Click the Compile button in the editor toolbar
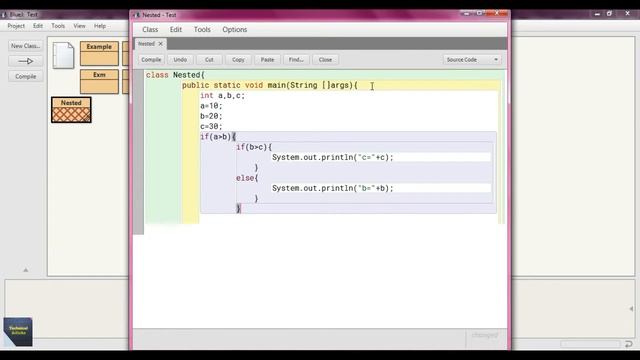 151,60
